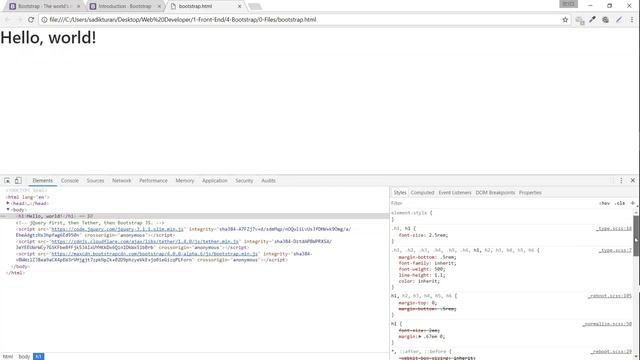Toggle the device toolbar in DevTools
This screenshot has height=360, width=640.
pyautogui.click(x=18, y=180)
